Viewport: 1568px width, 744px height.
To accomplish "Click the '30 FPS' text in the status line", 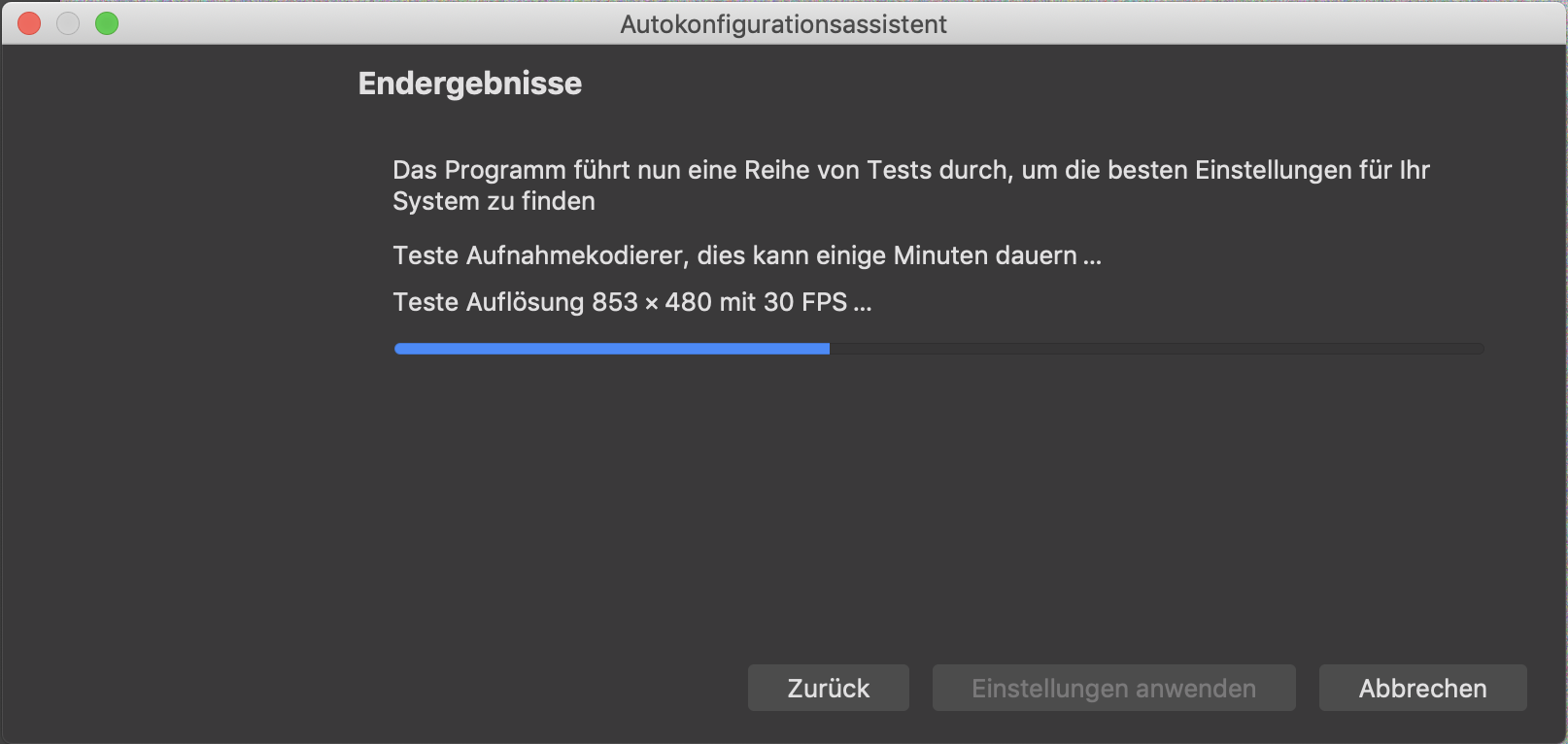I will [x=805, y=302].
